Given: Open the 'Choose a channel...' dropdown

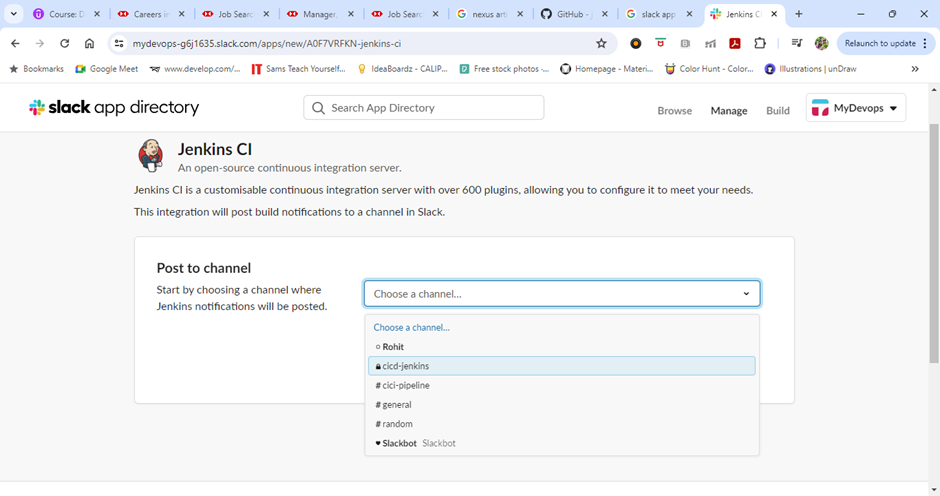Looking at the screenshot, I should pos(561,294).
